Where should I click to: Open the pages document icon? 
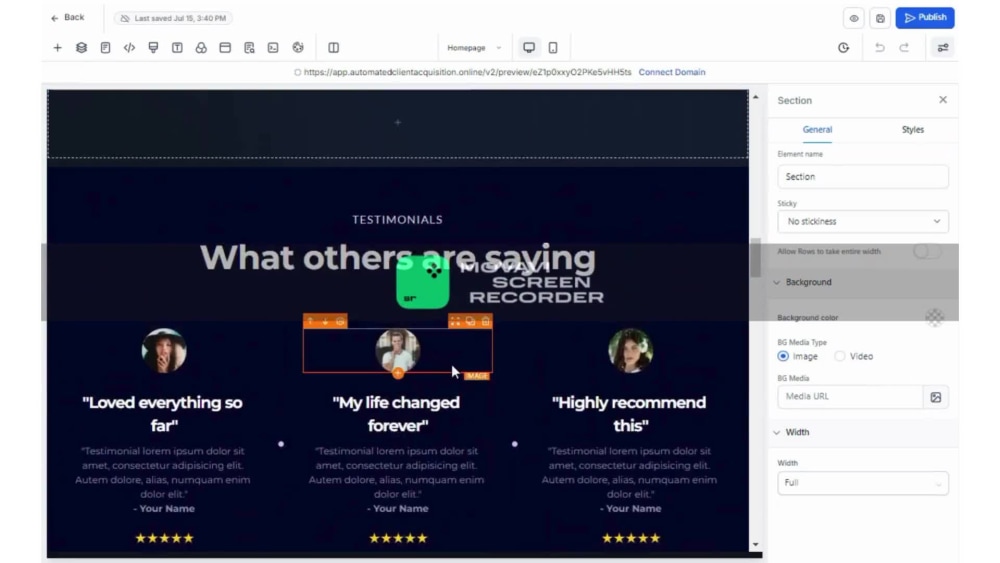pos(105,48)
